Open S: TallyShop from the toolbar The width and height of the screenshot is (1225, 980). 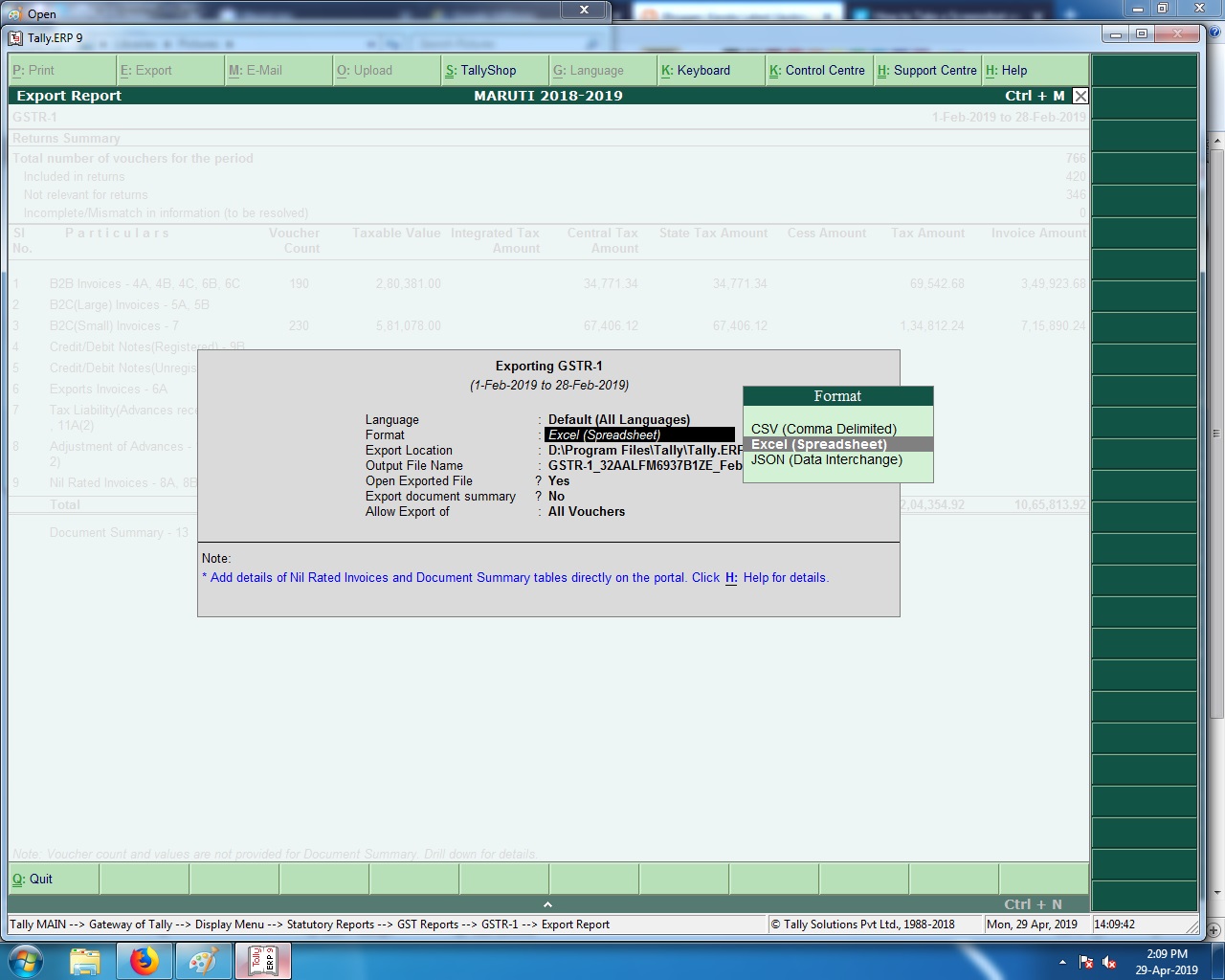[x=495, y=71]
